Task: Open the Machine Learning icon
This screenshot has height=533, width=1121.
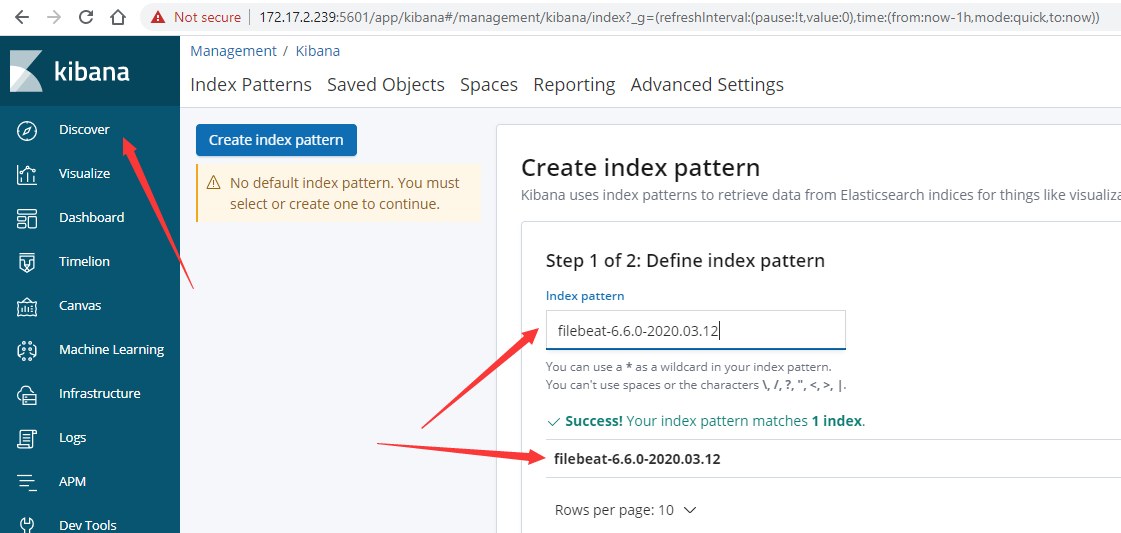Action: pos(26,350)
